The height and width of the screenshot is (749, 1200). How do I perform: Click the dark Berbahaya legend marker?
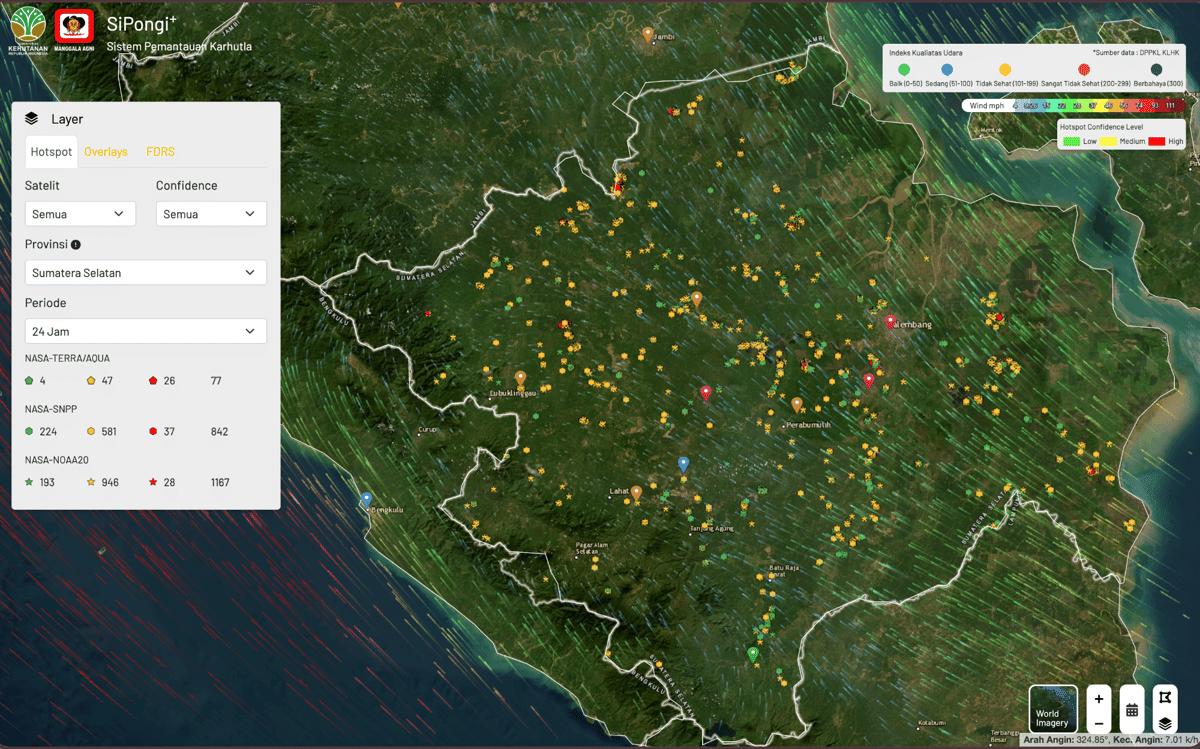[1156, 69]
